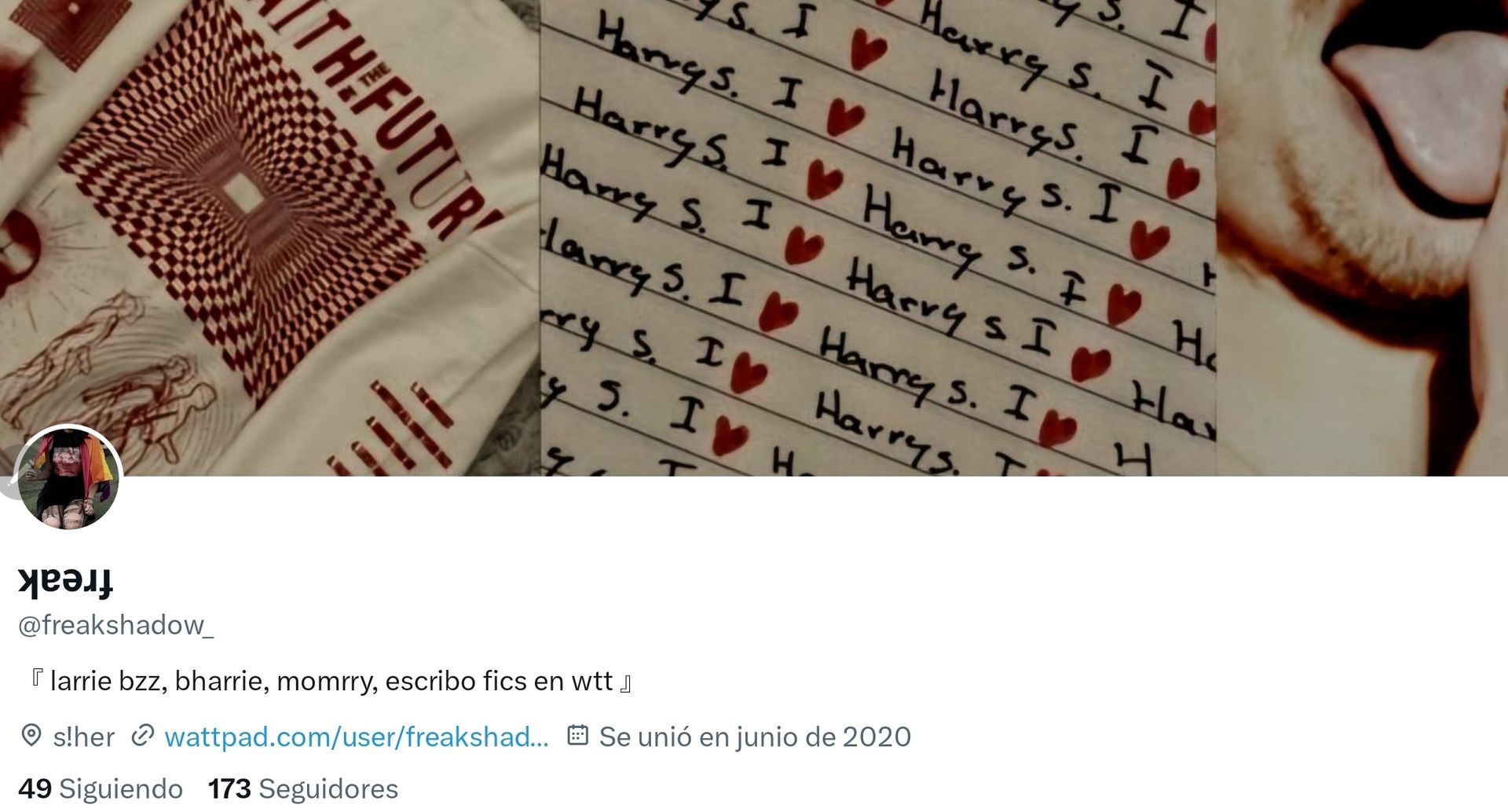This screenshot has width=1508, height=812.
Task: Click the partially hidden gray circle behind avatar
Action: (7, 473)
